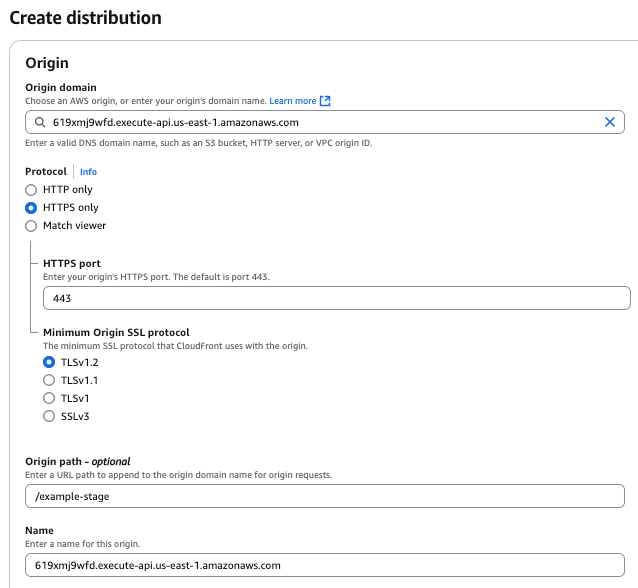Screen dimensions: 638x588
Task: Click the Create distribution page title
Action: tap(85, 18)
